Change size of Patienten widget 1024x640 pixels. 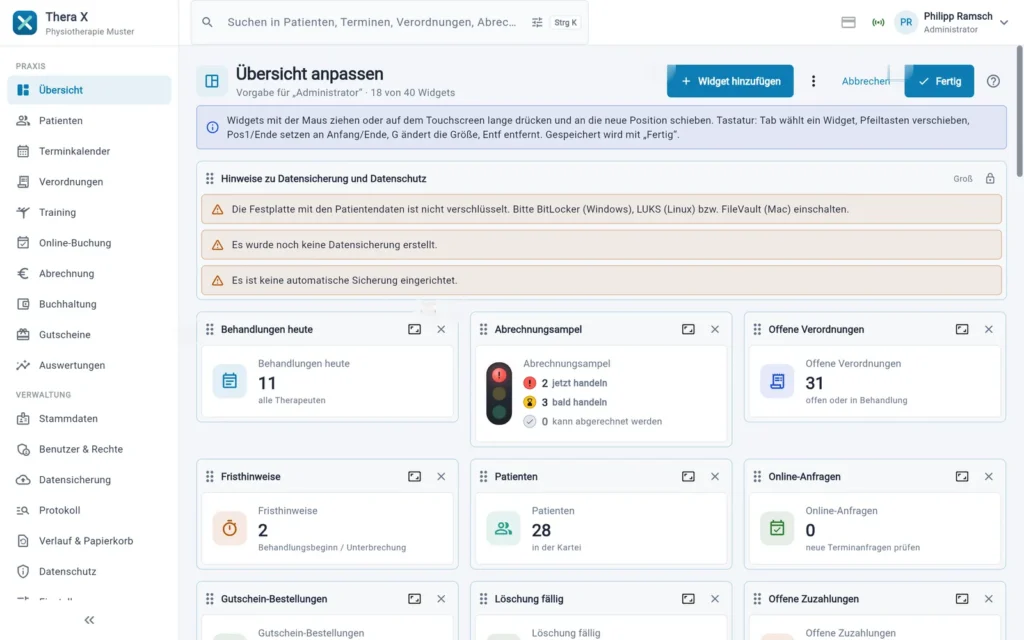[x=688, y=477]
